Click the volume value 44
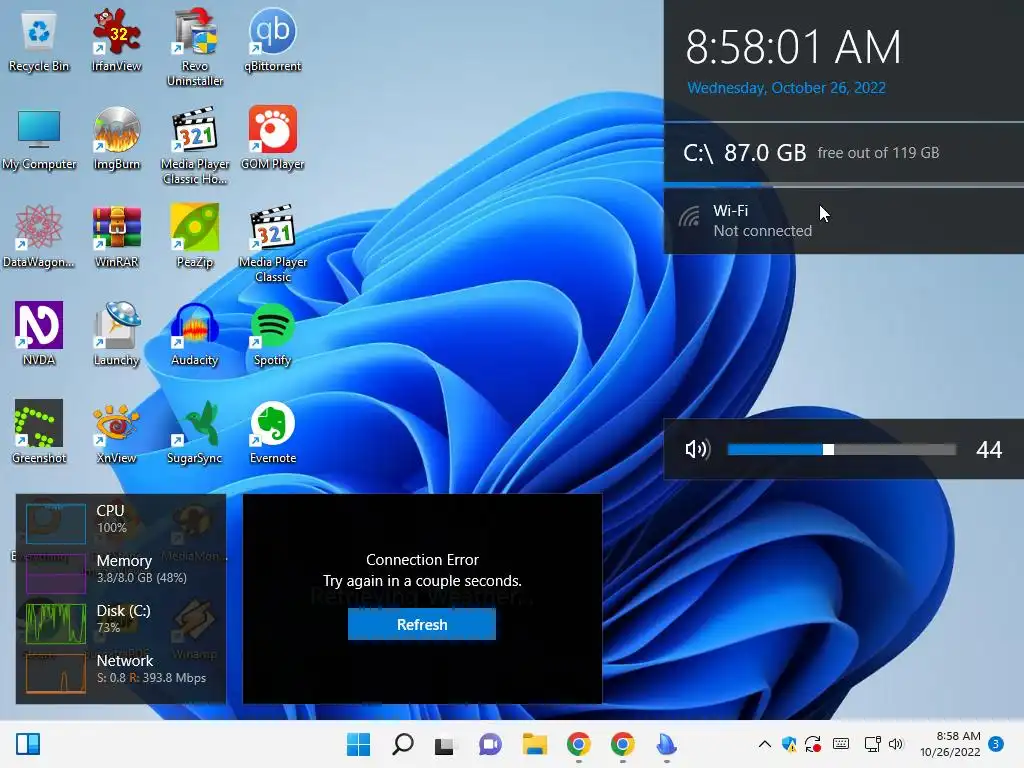Image resolution: width=1024 pixels, height=768 pixels. pyautogui.click(x=989, y=449)
